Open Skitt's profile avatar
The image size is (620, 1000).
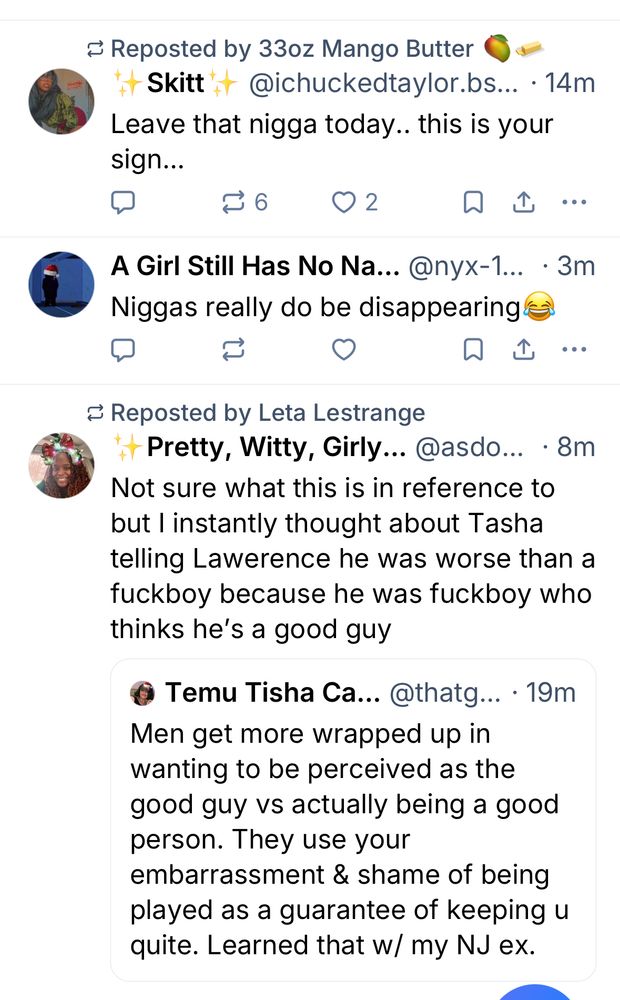(61, 101)
